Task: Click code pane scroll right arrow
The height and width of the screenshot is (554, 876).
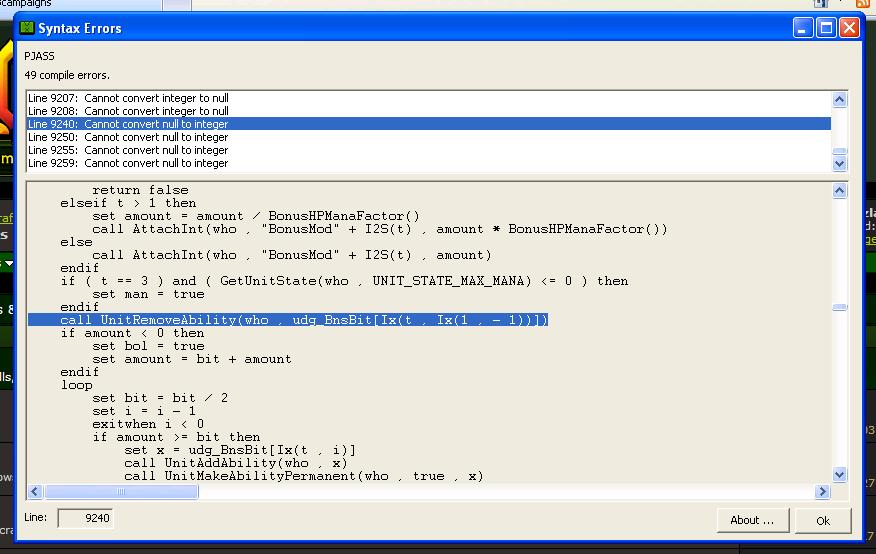Action: click(x=822, y=491)
